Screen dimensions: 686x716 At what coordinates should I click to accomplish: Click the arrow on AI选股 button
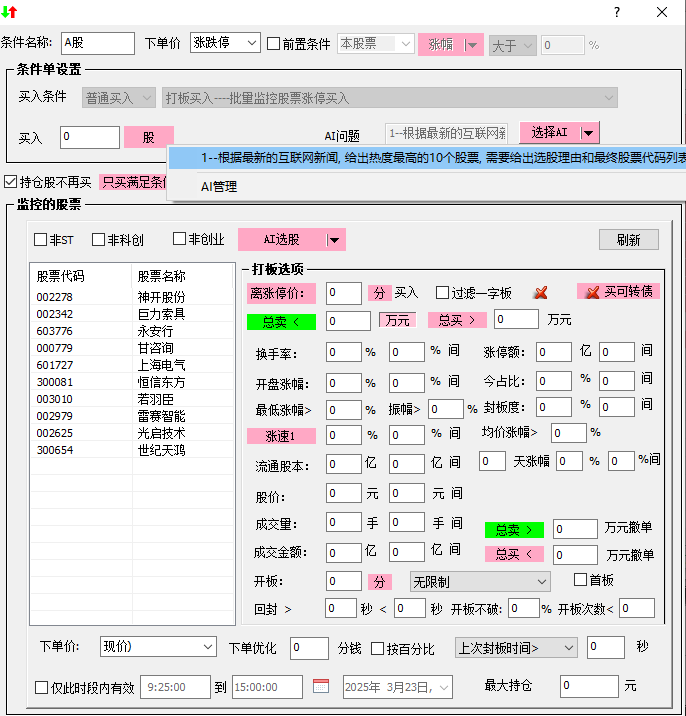[x=335, y=240]
